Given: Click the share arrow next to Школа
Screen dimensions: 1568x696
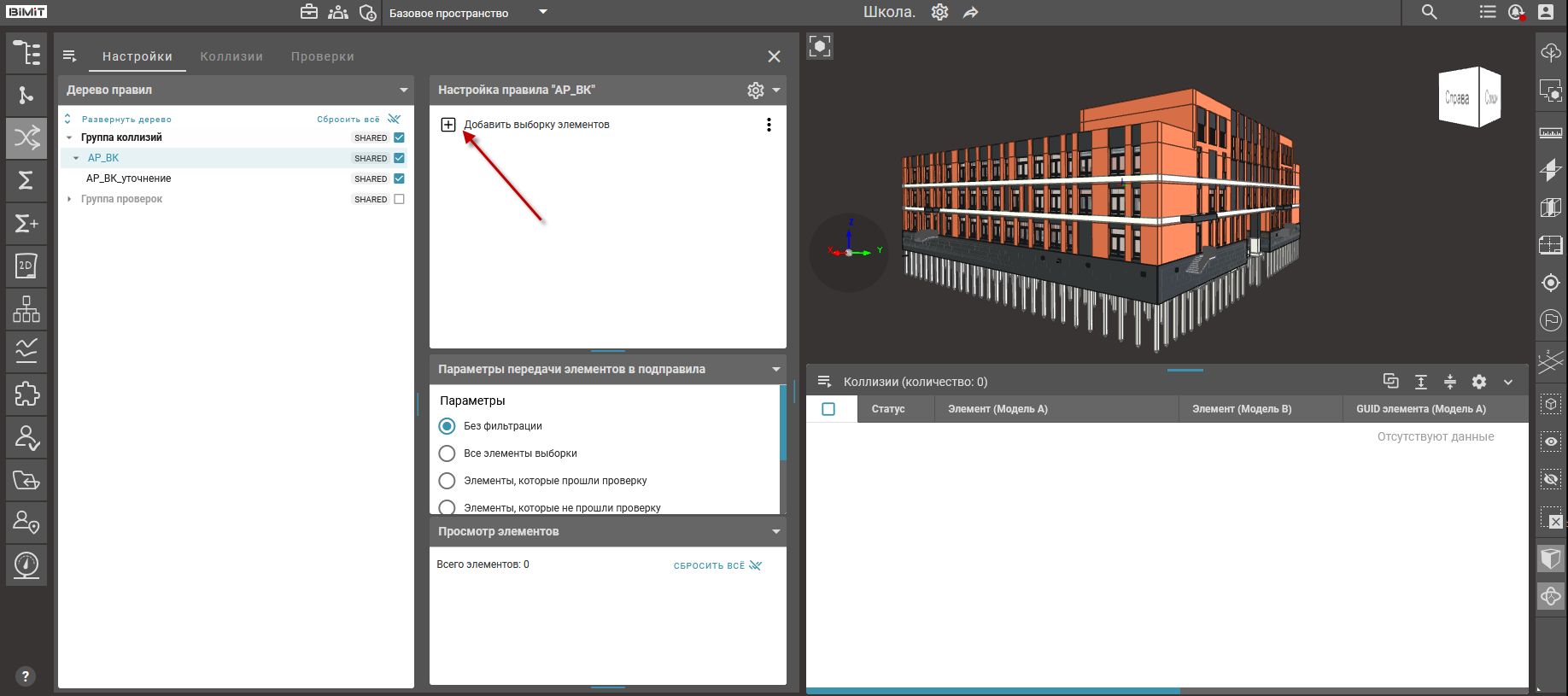Looking at the screenshot, I should 971,13.
